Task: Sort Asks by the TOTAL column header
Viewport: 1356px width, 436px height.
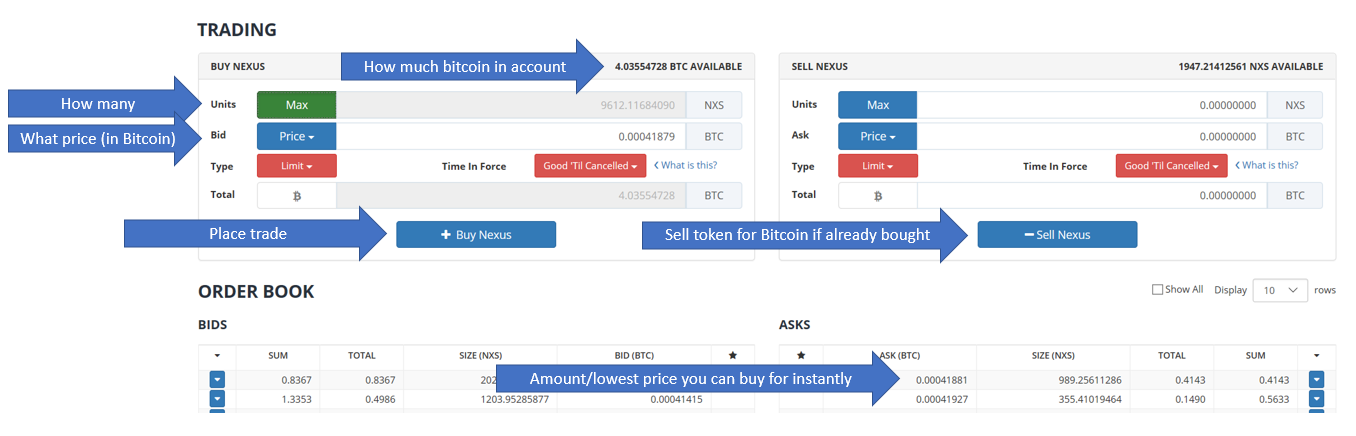Action: pyautogui.click(x=1172, y=355)
